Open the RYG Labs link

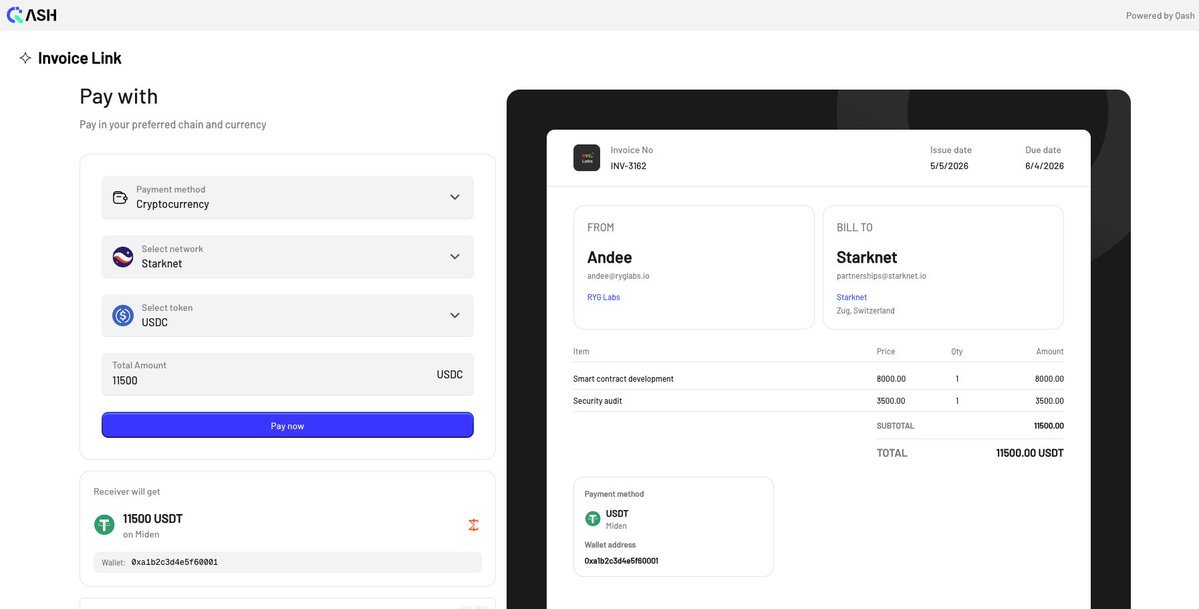pyautogui.click(x=603, y=297)
